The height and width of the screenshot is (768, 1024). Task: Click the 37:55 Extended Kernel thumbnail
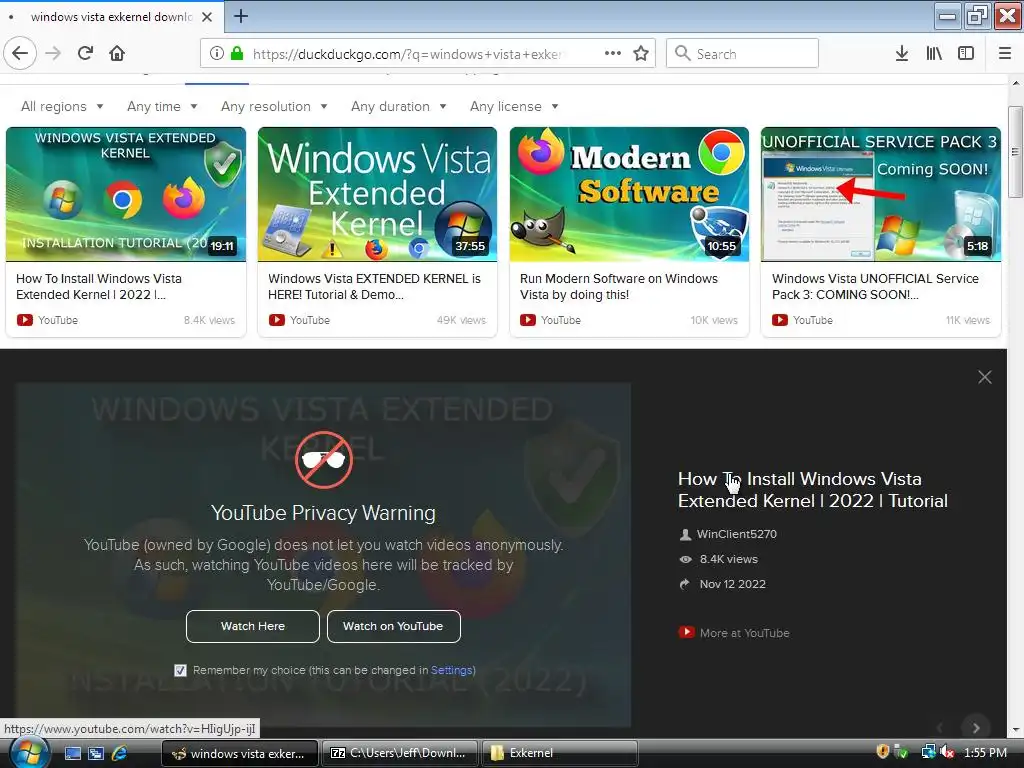(377, 194)
